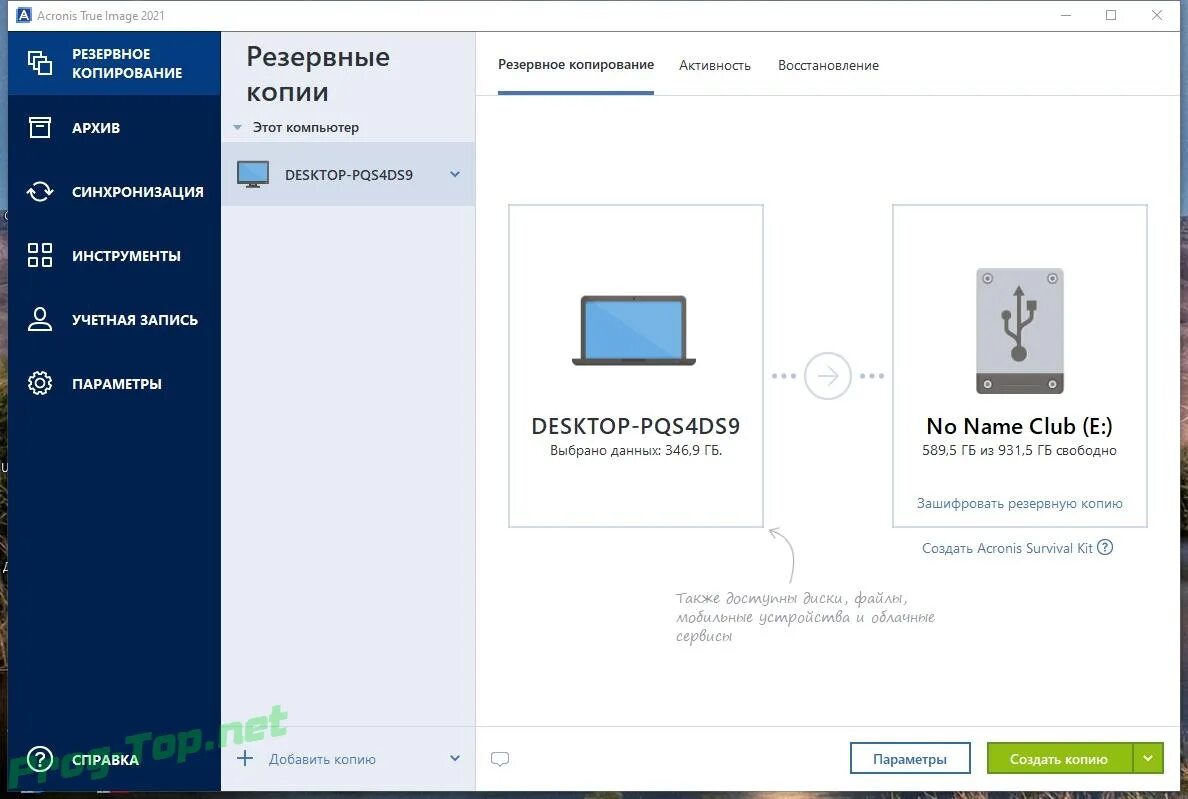Click the Acronis app logo in title bar
Image resolution: width=1188 pixels, height=799 pixels.
click(23, 15)
